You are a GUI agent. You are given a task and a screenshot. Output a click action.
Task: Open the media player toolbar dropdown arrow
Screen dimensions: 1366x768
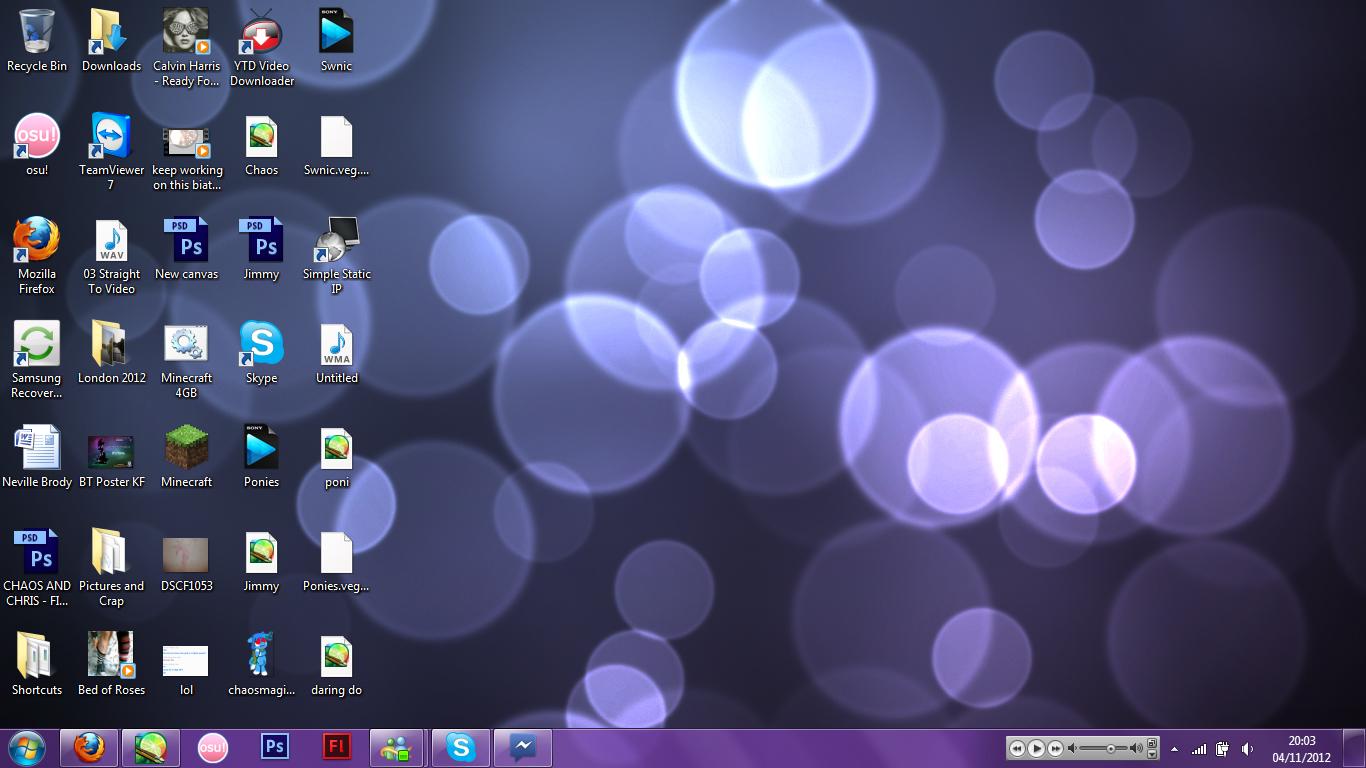click(x=1152, y=754)
